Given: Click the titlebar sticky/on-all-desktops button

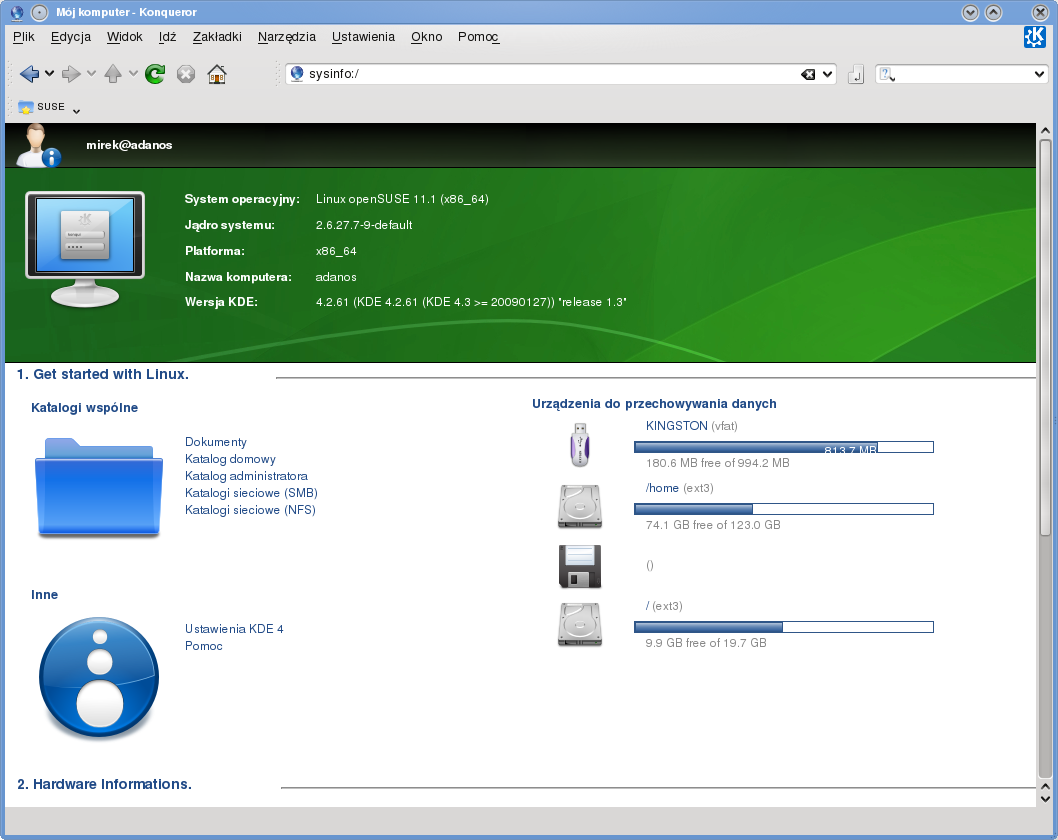Looking at the screenshot, I should (x=40, y=12).
